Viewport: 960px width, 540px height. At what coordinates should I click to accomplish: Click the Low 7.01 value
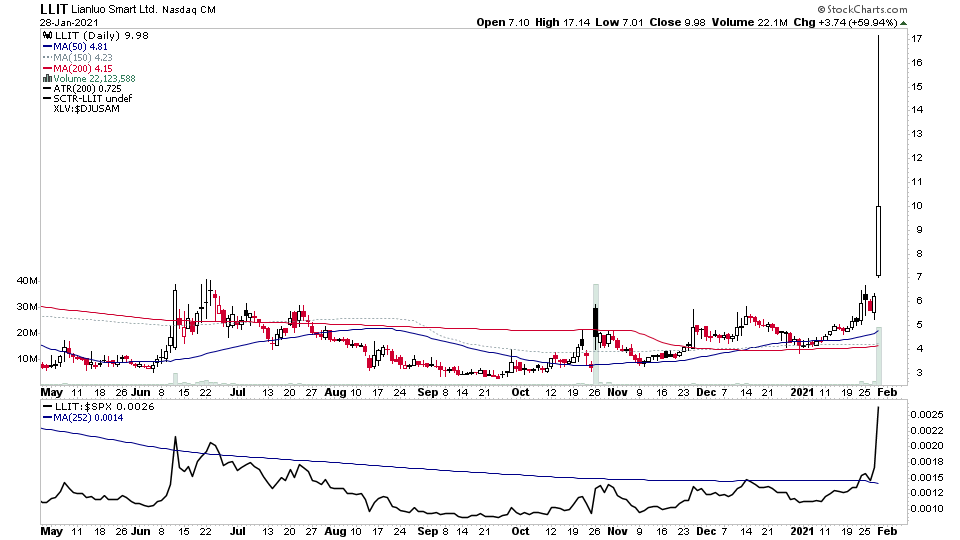pyautogui.click(x=620, y=22)
